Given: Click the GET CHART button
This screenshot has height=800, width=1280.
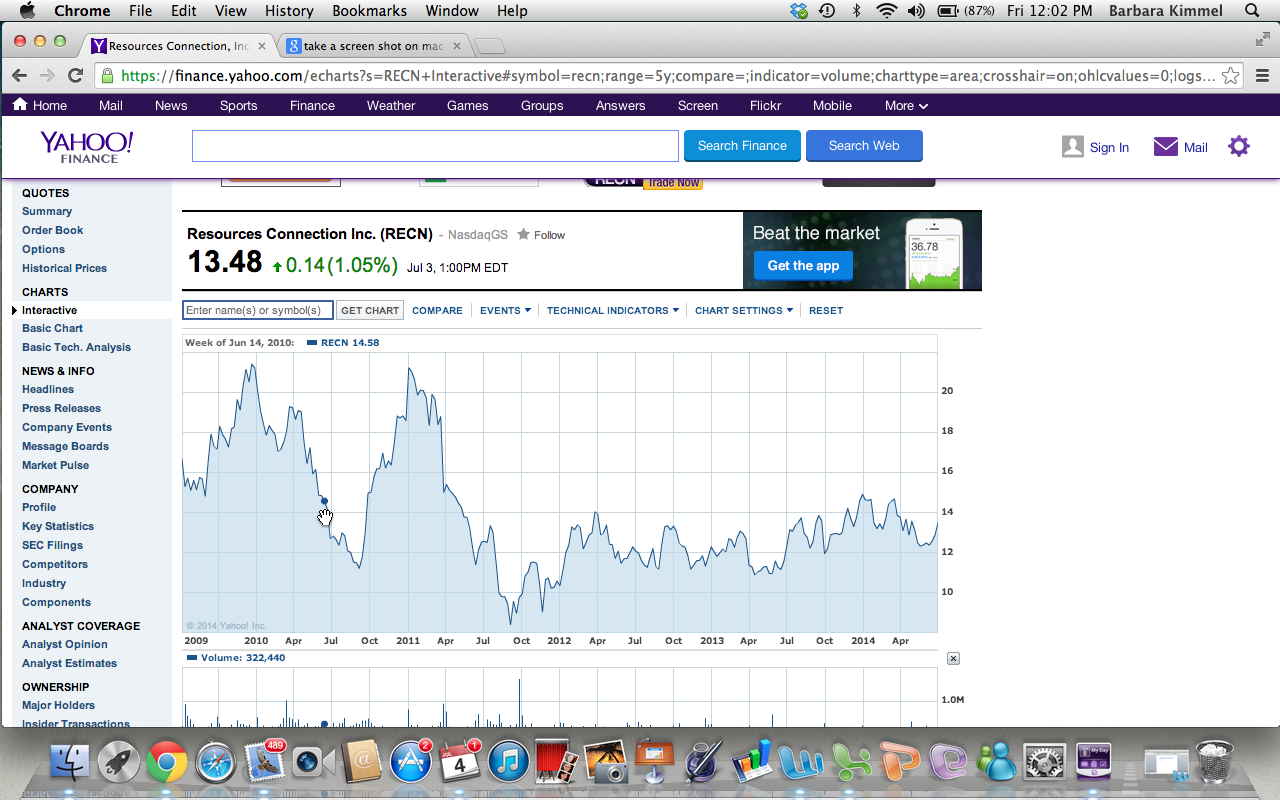Looking at the screenshot, I should (370, 310).
